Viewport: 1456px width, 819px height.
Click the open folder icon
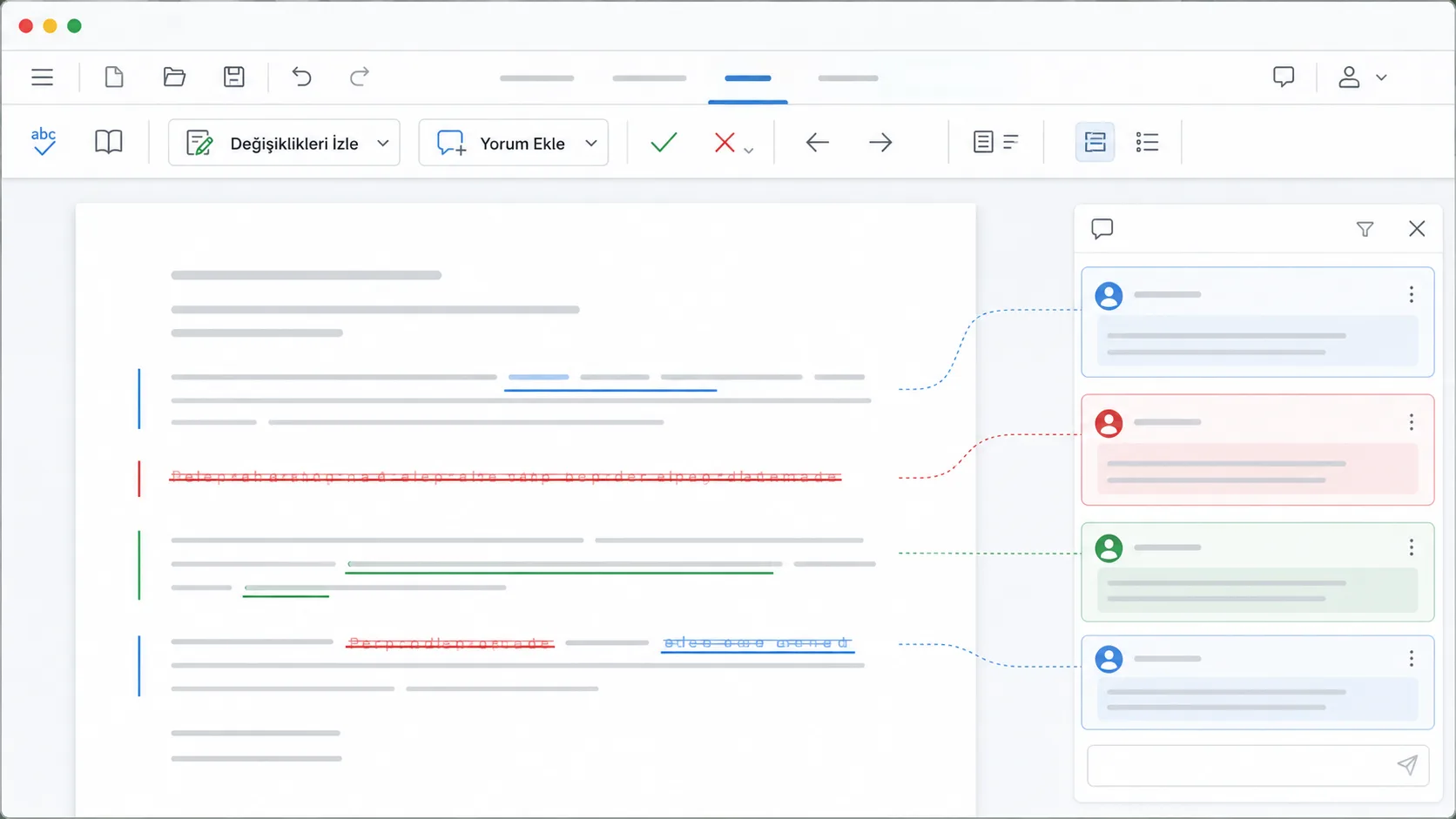point(174,77)
